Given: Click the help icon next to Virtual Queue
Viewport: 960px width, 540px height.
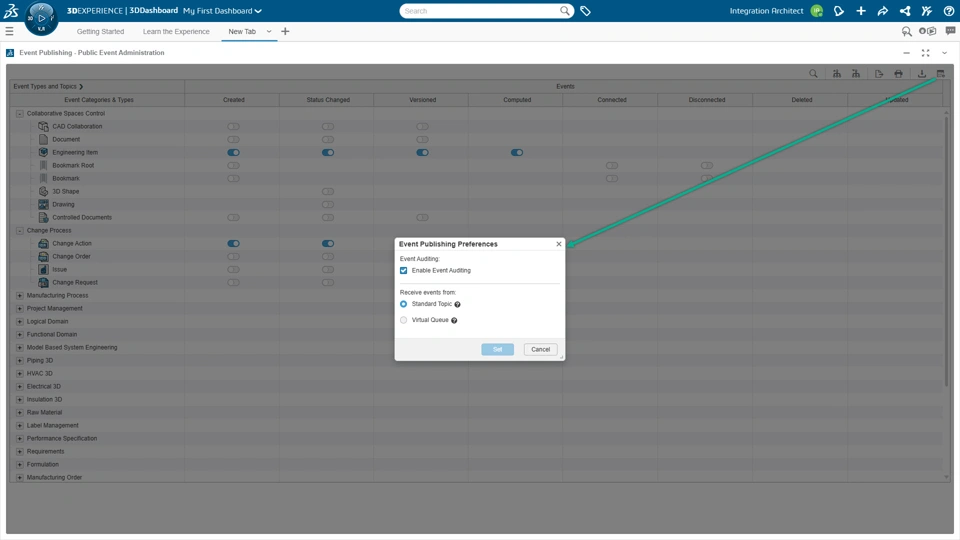Looking at the screenshot, I should click(x=454, y=321).
